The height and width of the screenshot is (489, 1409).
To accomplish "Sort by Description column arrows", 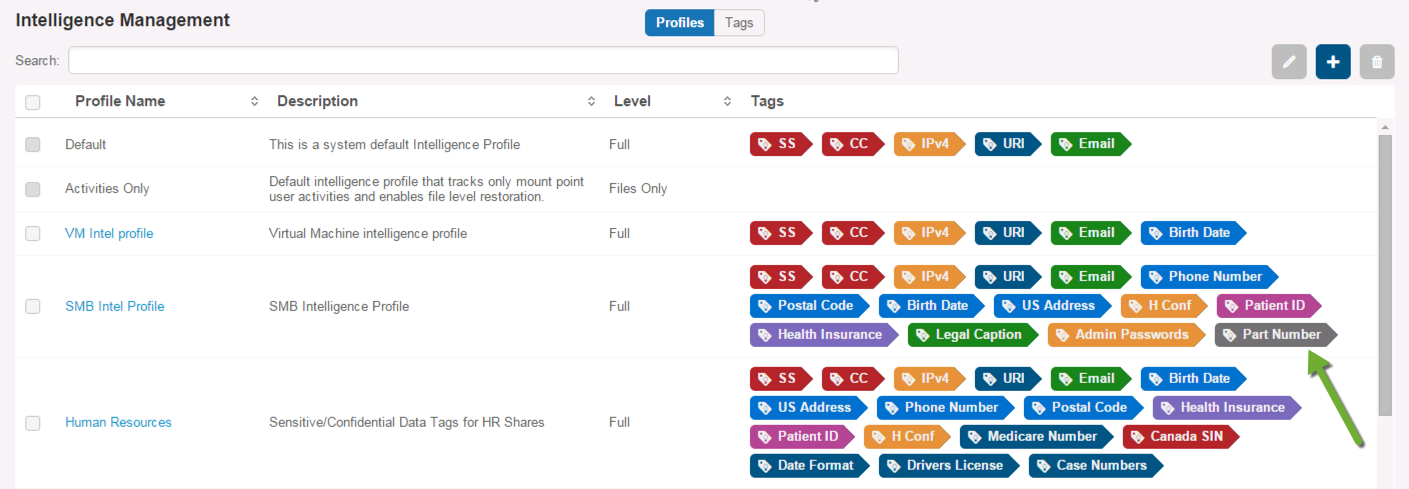I will pyautogui.click(x=591, y=101).
